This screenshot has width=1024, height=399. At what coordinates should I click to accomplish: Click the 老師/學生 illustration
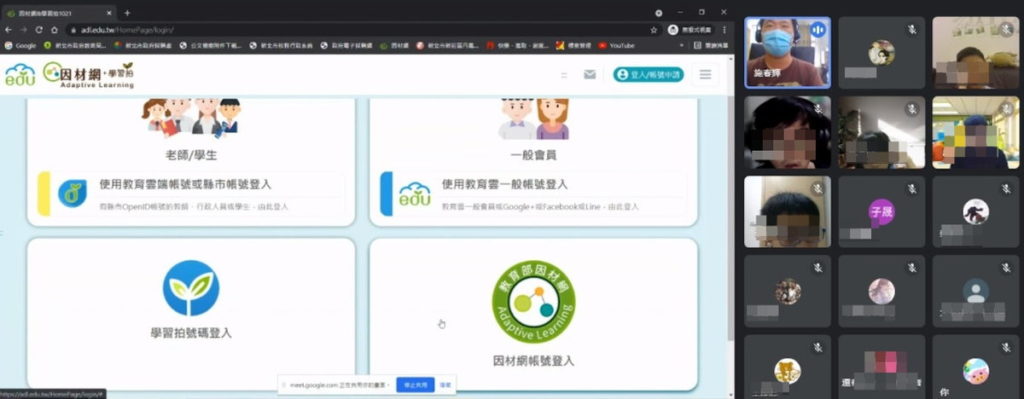click(x=191, y=118)
